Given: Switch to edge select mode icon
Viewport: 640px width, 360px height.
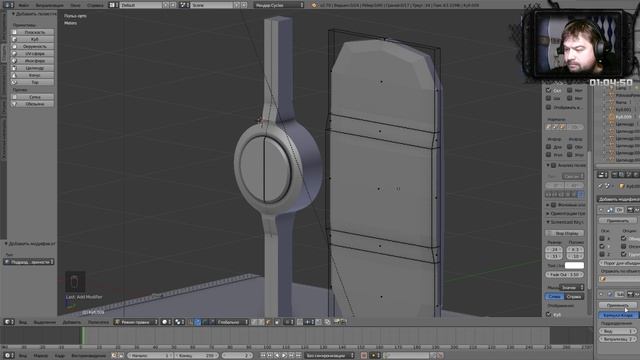Looking at the screenshot, I should 261,322.
